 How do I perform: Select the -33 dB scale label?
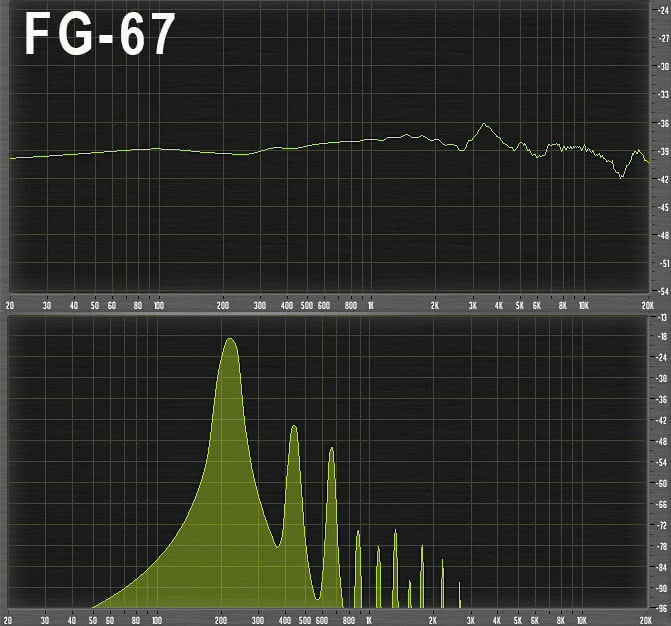click(x=663, y=95)
